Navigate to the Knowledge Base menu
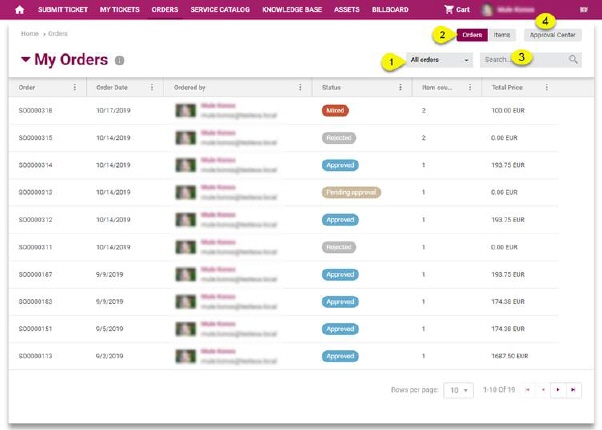This screenshot has height=430, width=602. 293,9
